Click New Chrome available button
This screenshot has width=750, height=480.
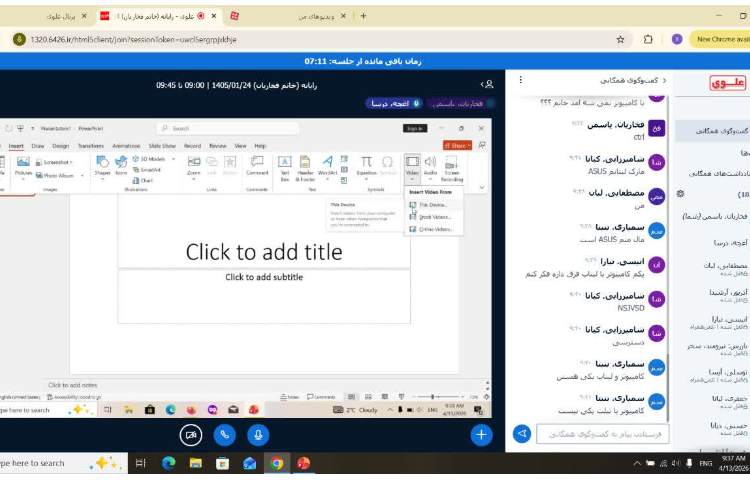[720, 39]
